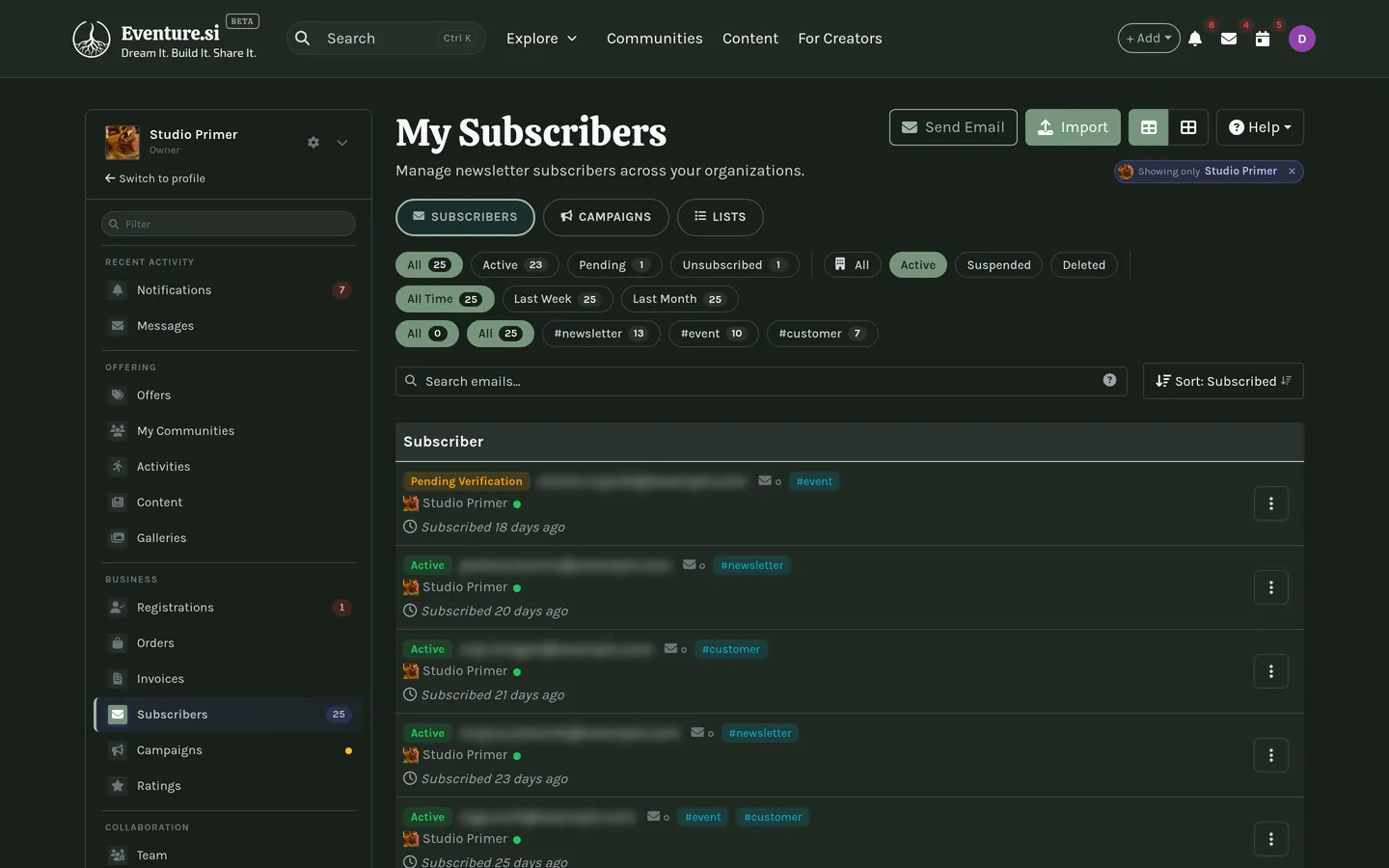The image size is (1389, 868).
Task: Open options menu for Pending Verification subscriber
Action: (1271, 503)
